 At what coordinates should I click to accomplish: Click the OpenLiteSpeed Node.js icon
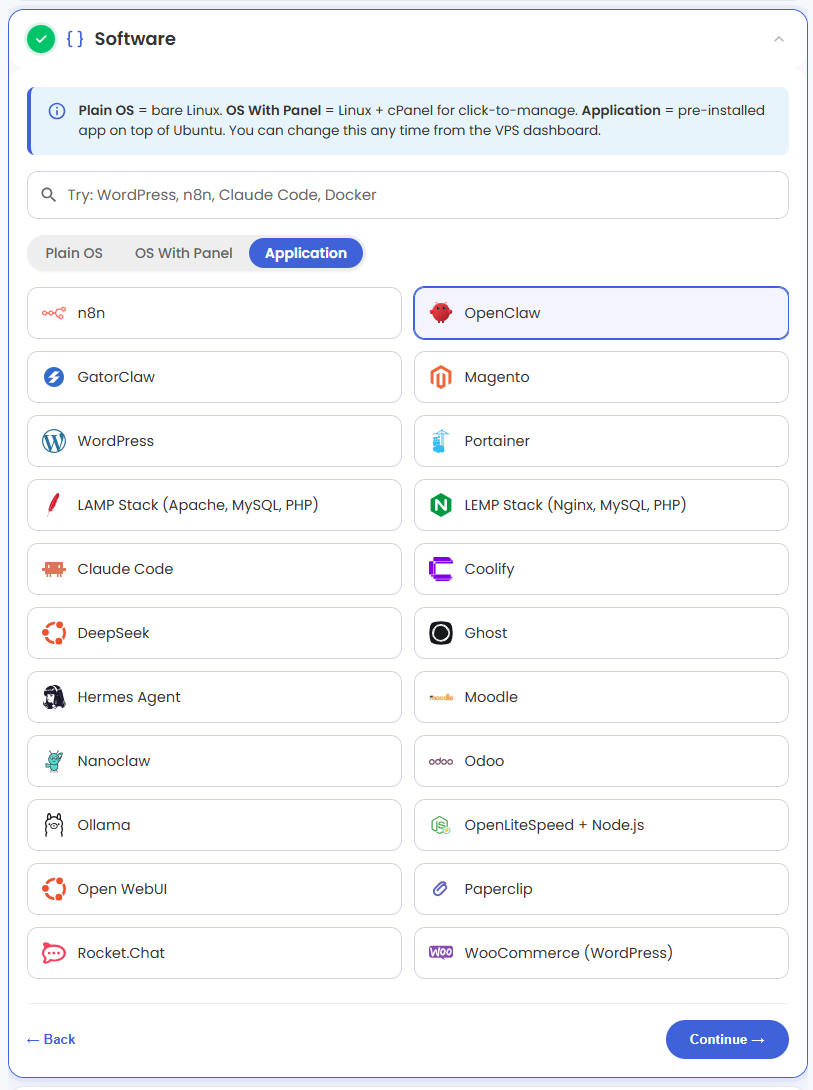(x=441, y=825)
